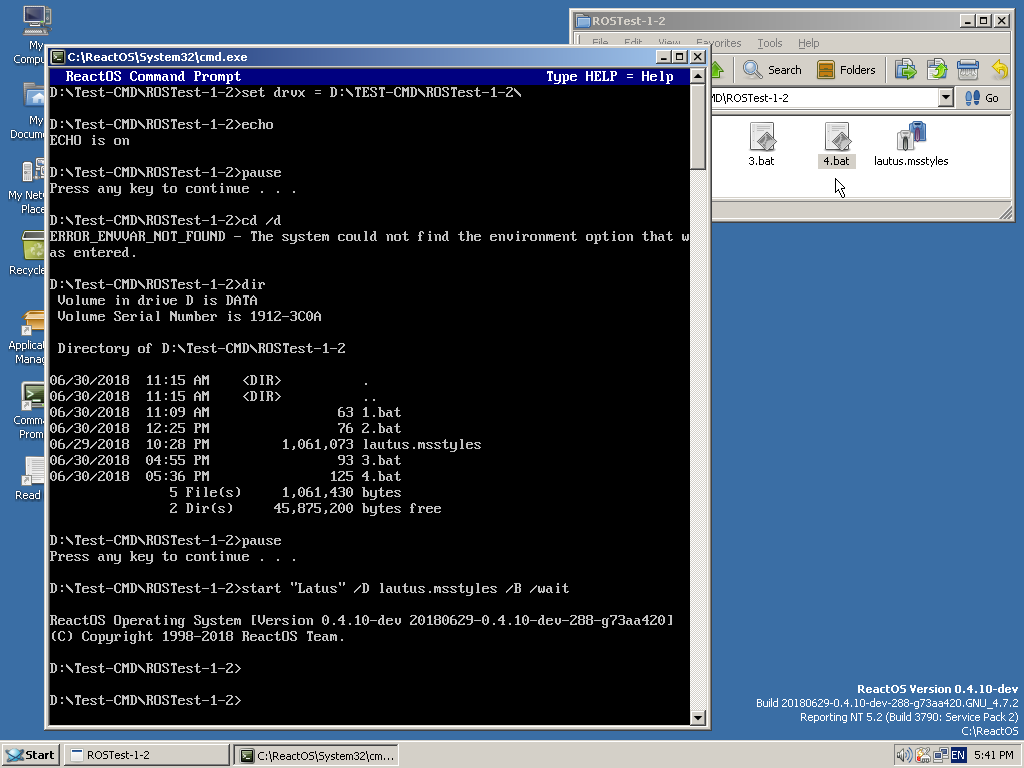
Task: Click the Copy To toolbar icon
Action: (937, 70)
